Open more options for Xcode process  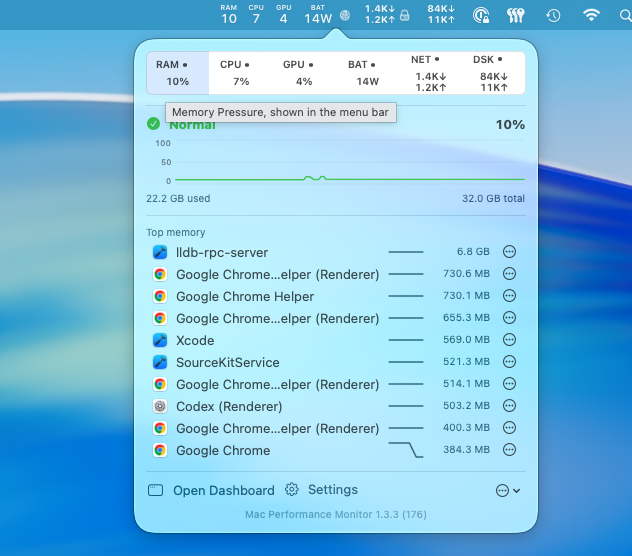point(509,340)
